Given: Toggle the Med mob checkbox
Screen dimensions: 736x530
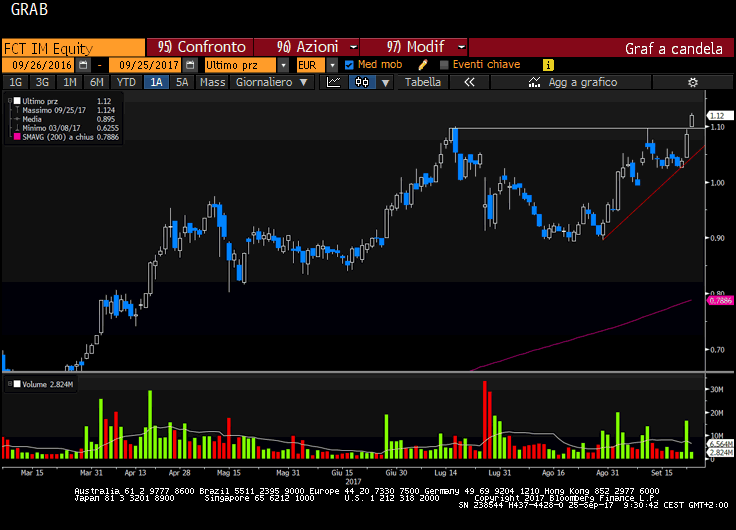Looking at the screenshot, I should (x=349, y=65).
